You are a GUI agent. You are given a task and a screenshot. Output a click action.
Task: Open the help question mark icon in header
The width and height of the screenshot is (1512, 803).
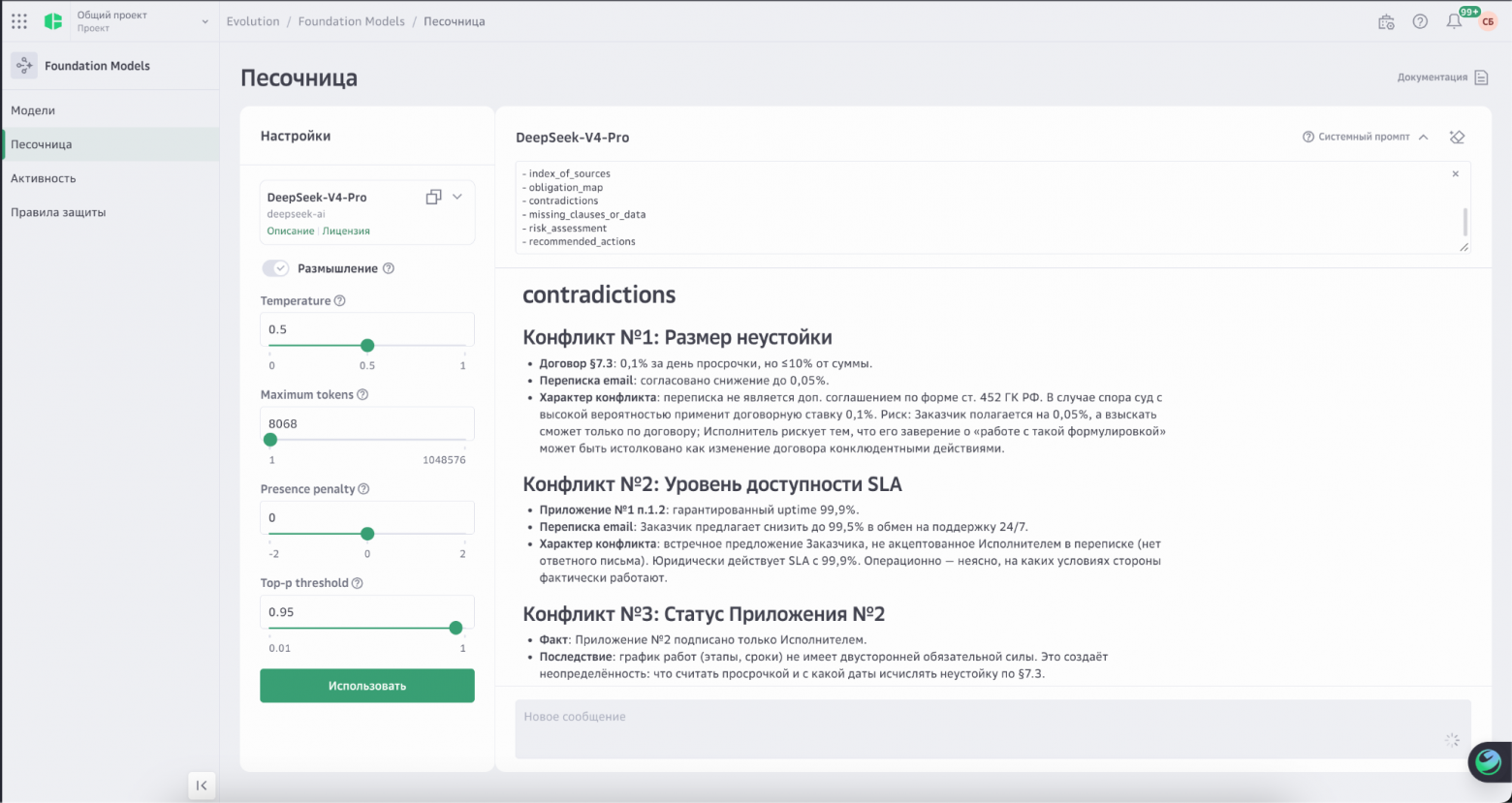tap(1420, 21)
